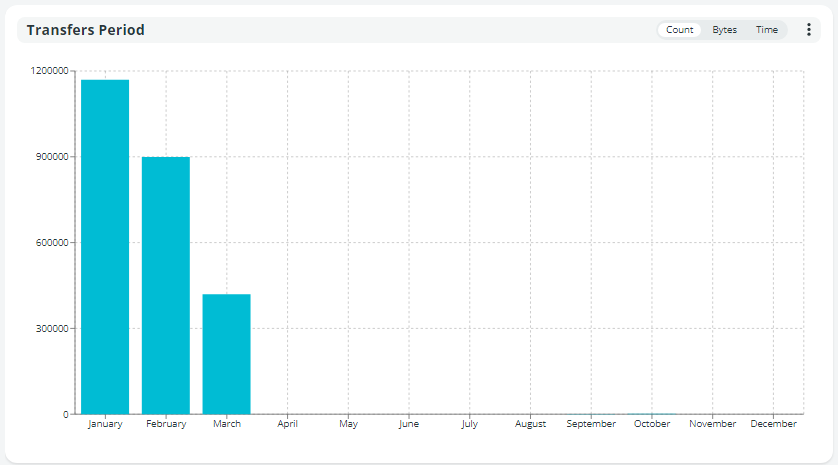Click the February x-axis label
Screen dimensions: 838x465
(x=166, y=424)
